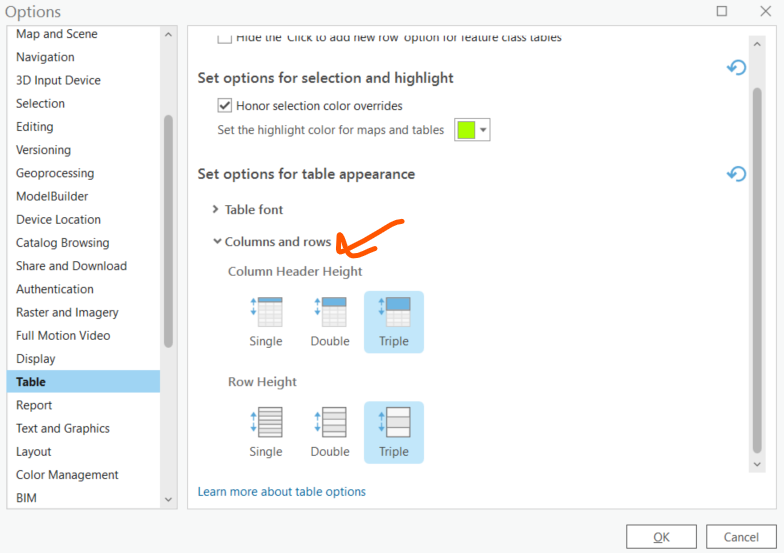Open Learn more about table options link
This screenshot has width=784, height=553.
tap(282, 492)
